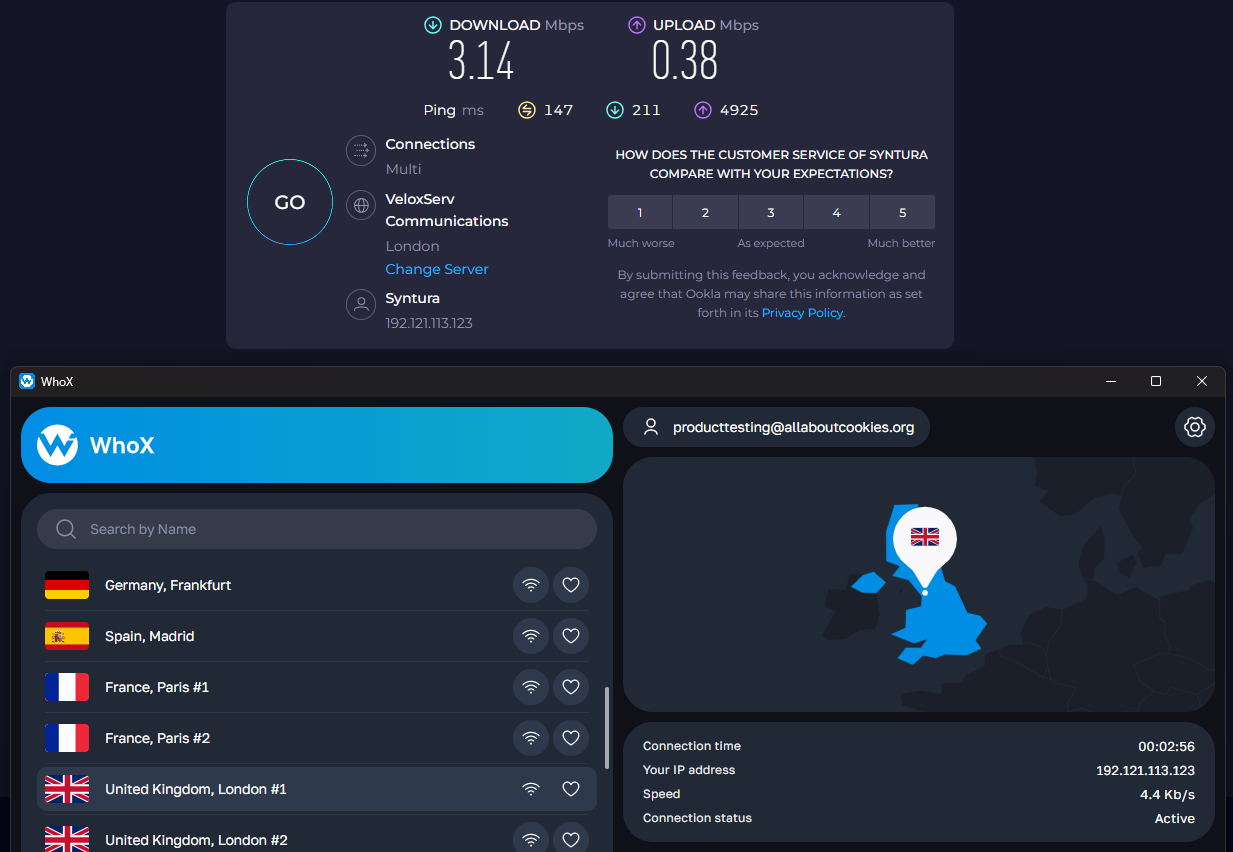
Task: Click the Spain flag icon
Action: point(67,636)
